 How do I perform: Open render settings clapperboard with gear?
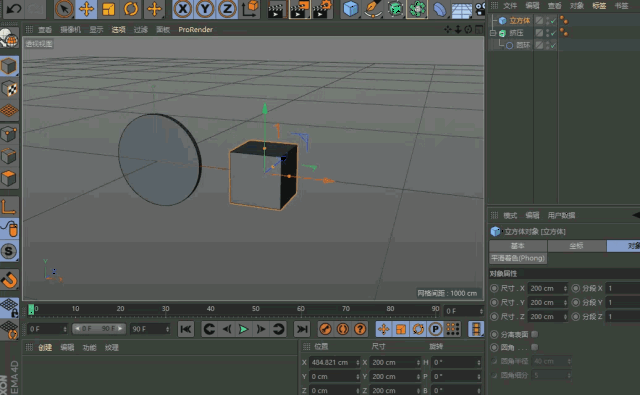[323, 9]
